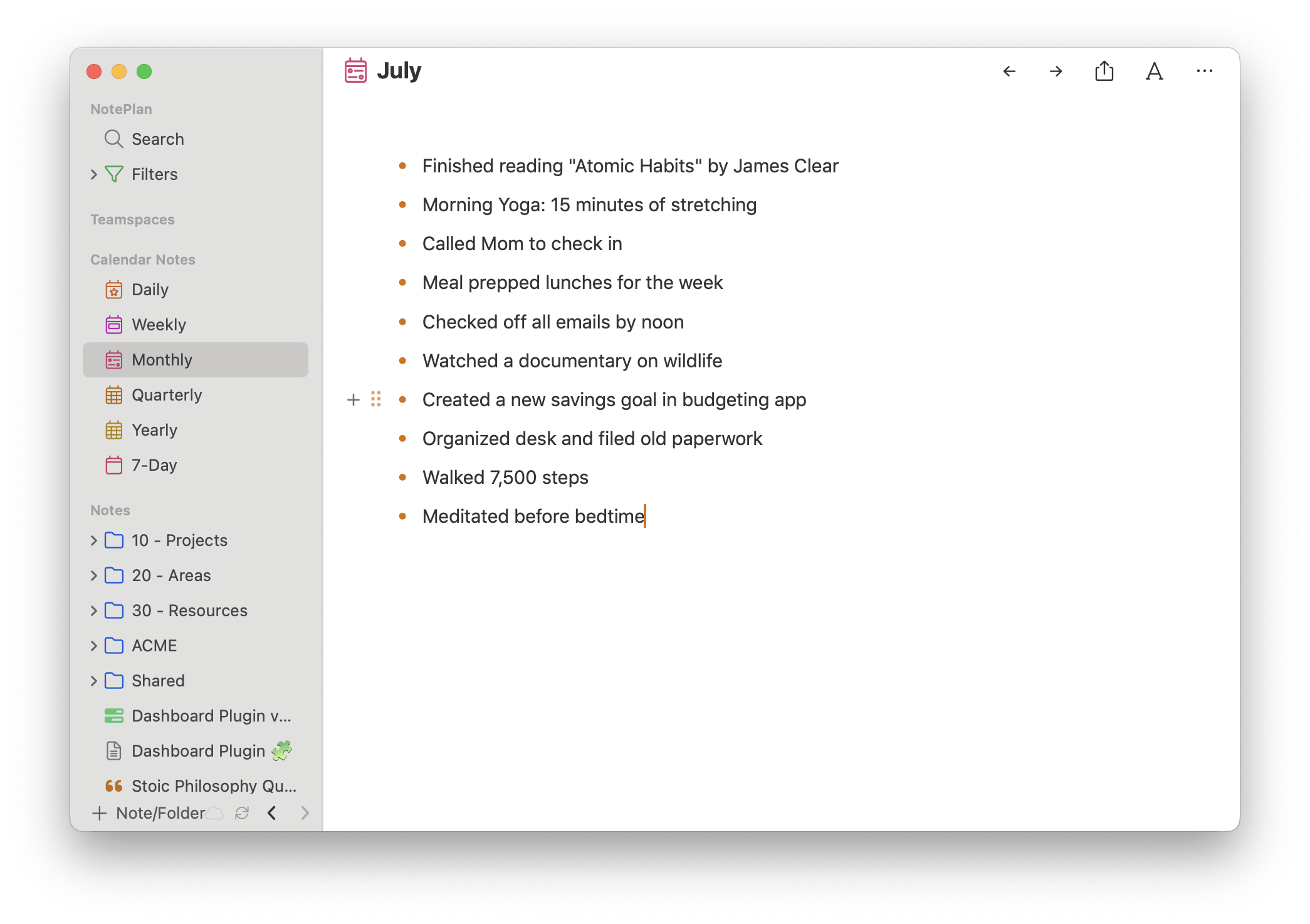
Task: Open the three-dots more options menu
Action: [1204, 71]
